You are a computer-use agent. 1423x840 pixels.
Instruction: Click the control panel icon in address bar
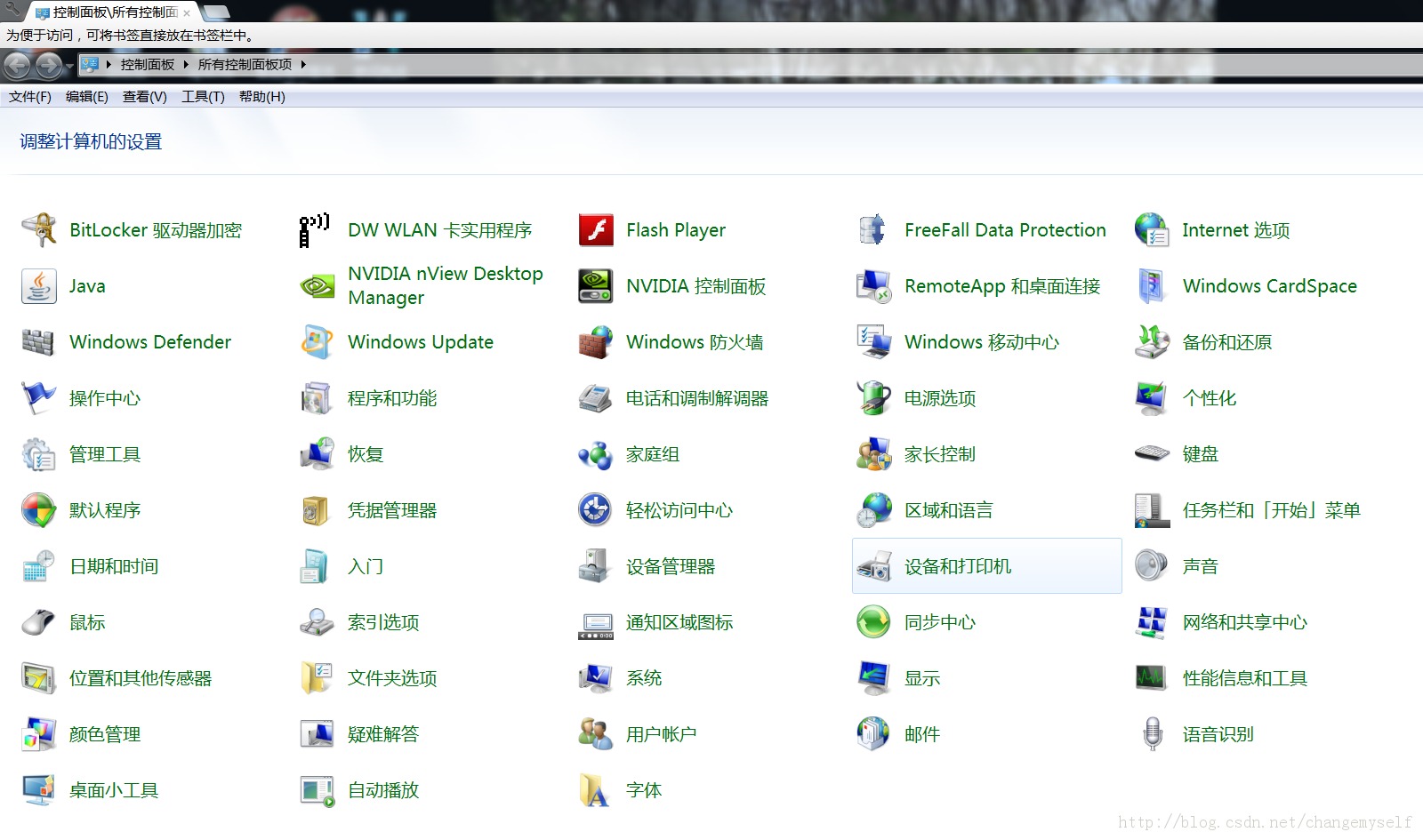[x=89, y=64]
